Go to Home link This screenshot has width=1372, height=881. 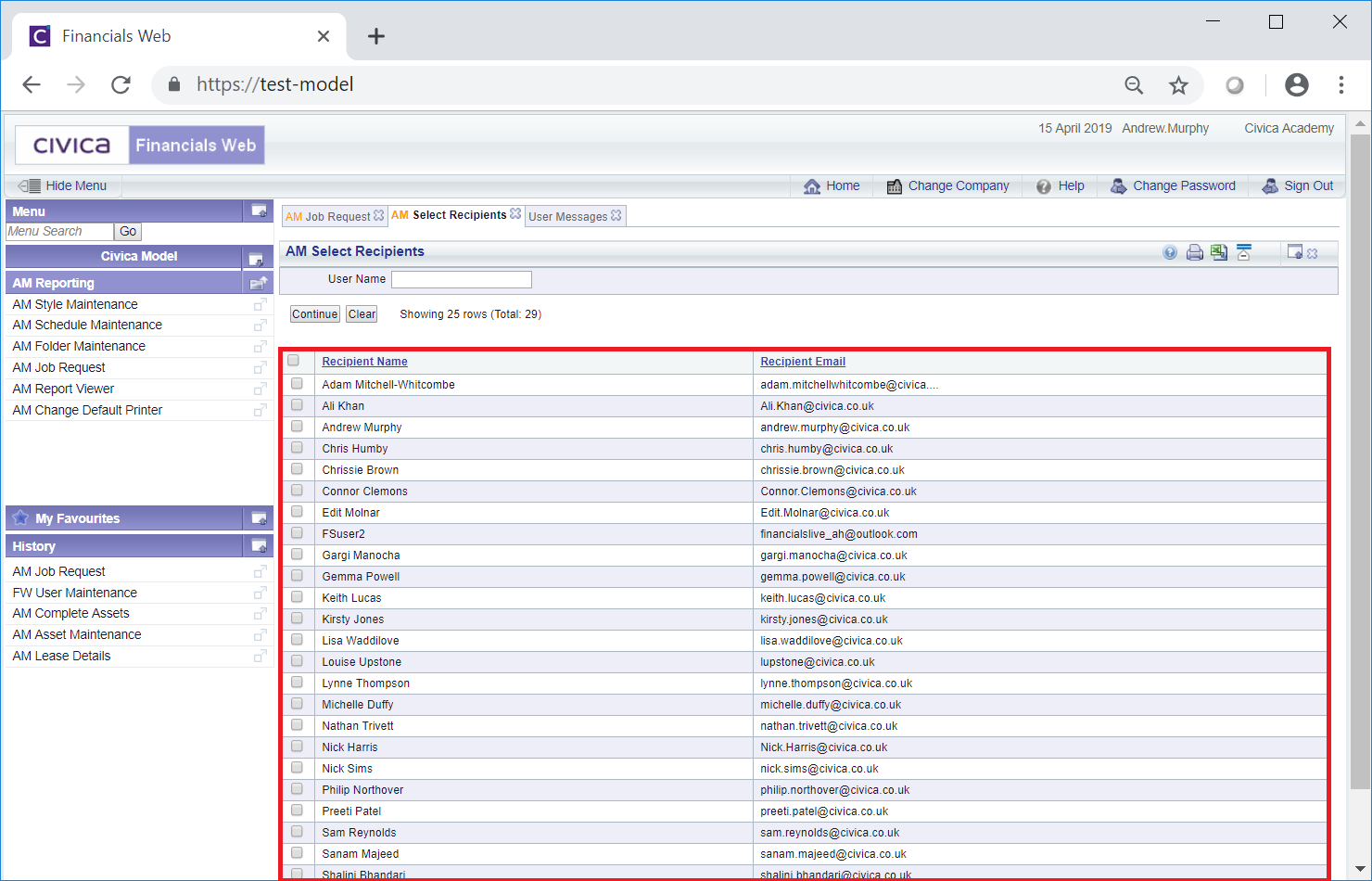coord(832,186)
